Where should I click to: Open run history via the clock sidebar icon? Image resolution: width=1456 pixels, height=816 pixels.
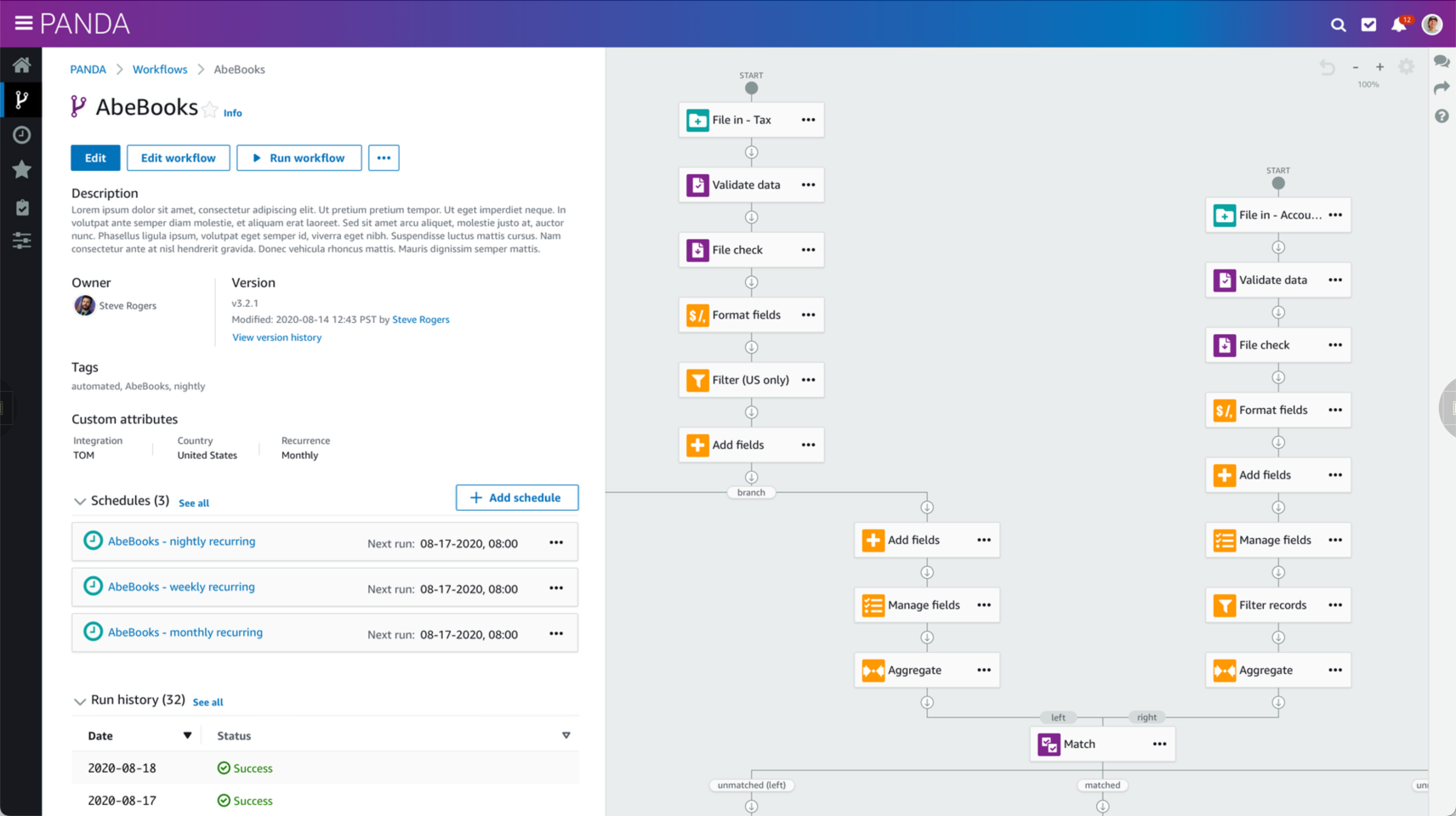click(21, 134)
